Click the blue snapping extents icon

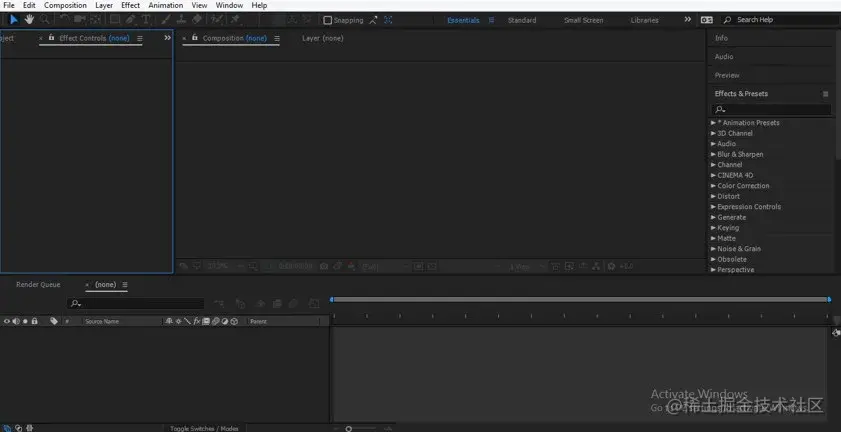[x=388, y=20]
